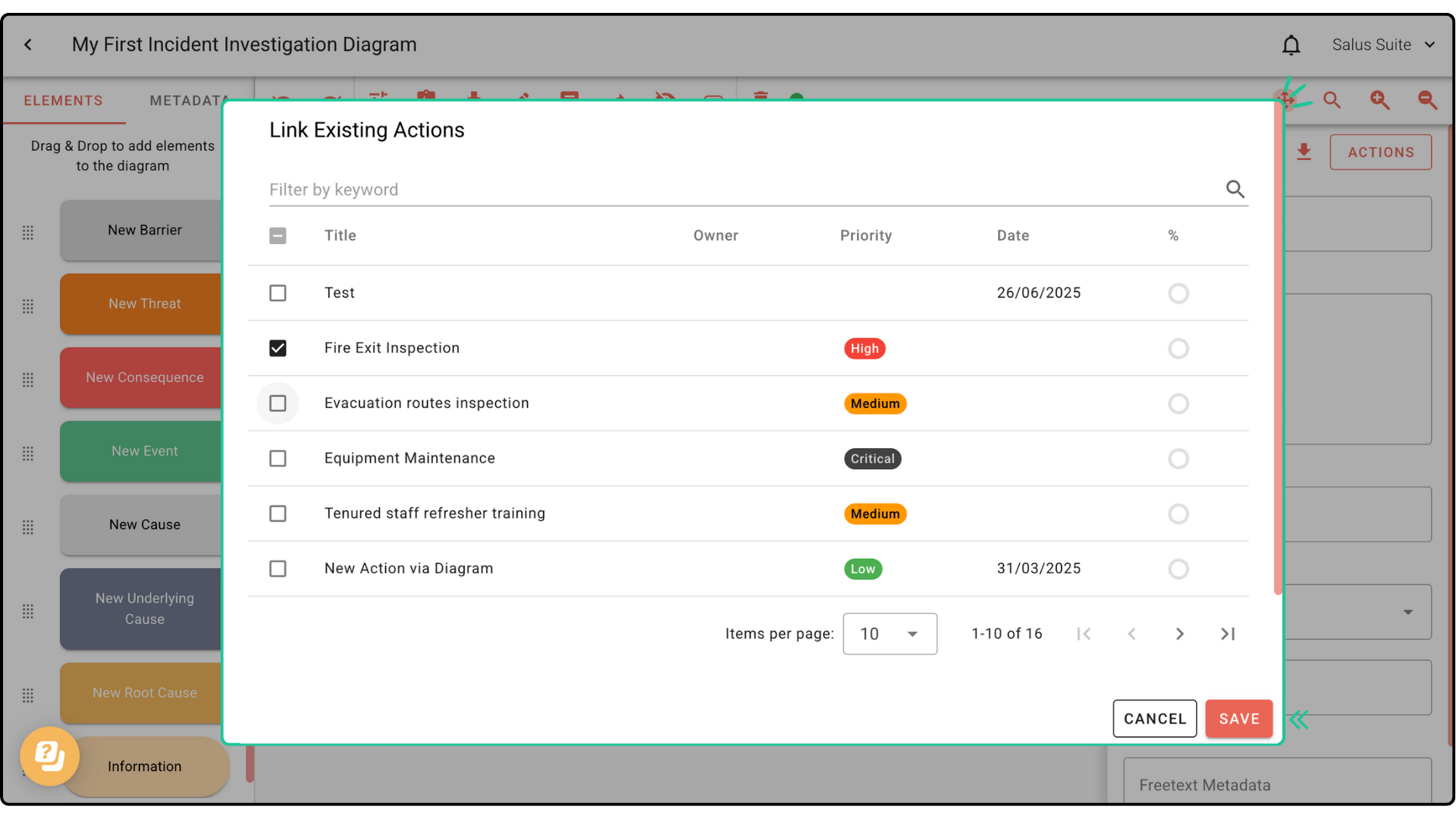The width and height of the screenshot is (1456, 819).
Task: Click the Cancel button
Action: click(1154, 719)
